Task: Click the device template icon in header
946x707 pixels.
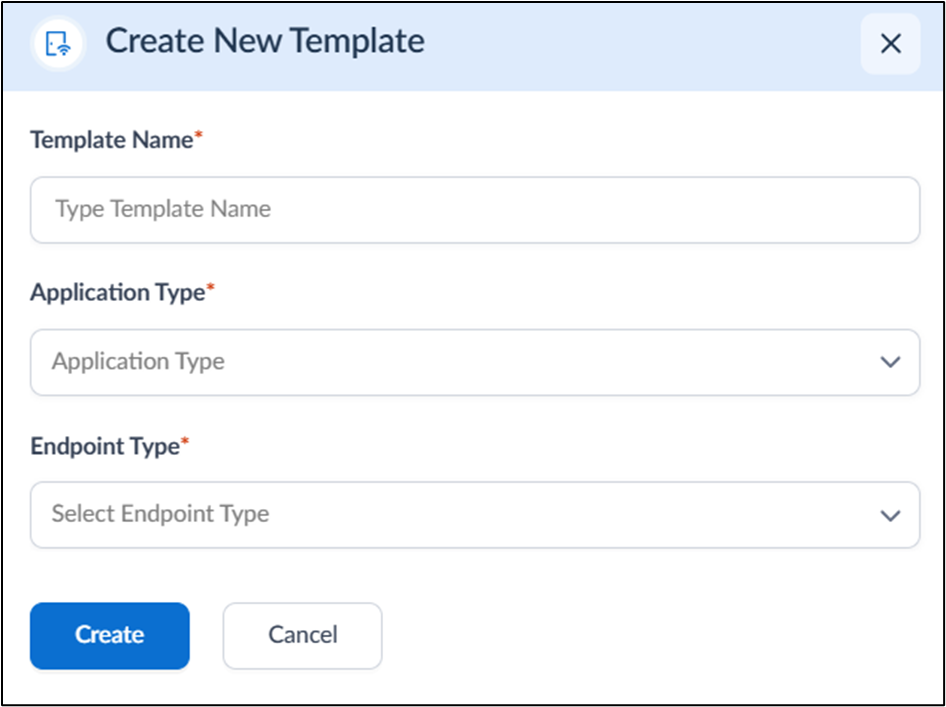Action: pos(59,44)
